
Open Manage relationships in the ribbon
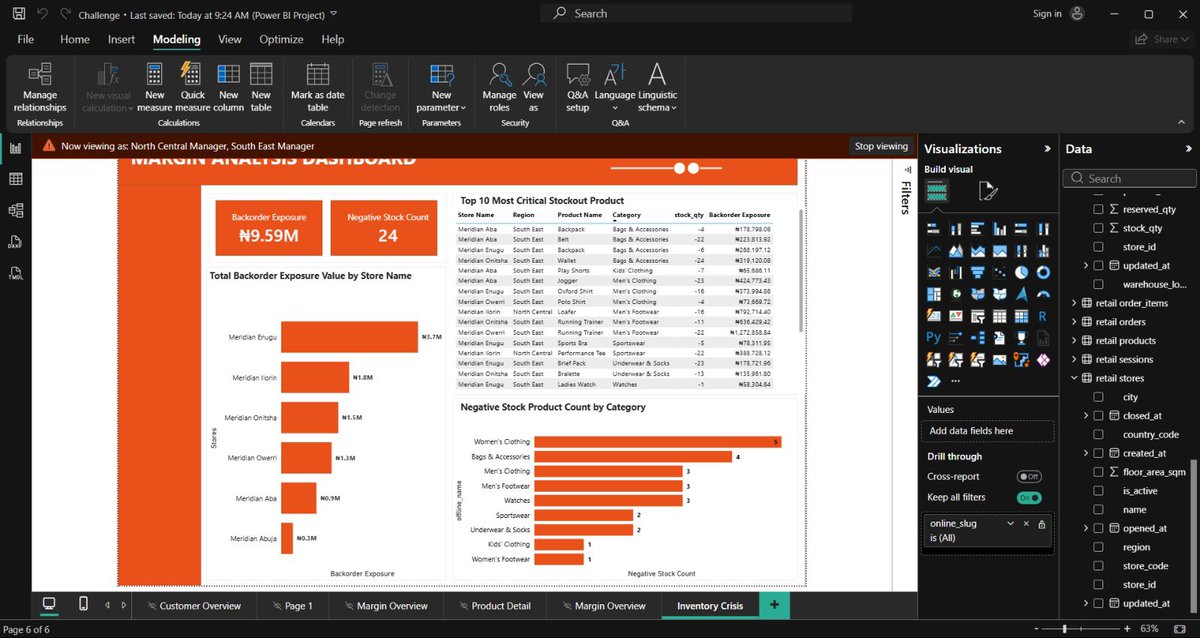coord(40,88)
